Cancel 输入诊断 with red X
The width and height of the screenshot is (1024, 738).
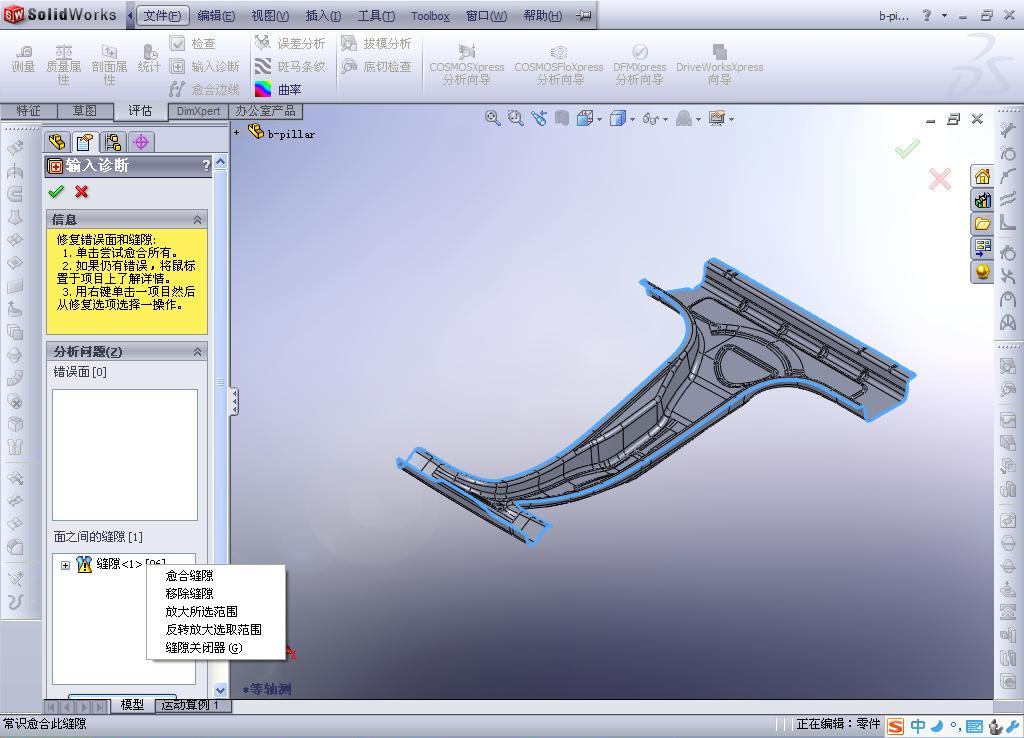tap(81, 191)
